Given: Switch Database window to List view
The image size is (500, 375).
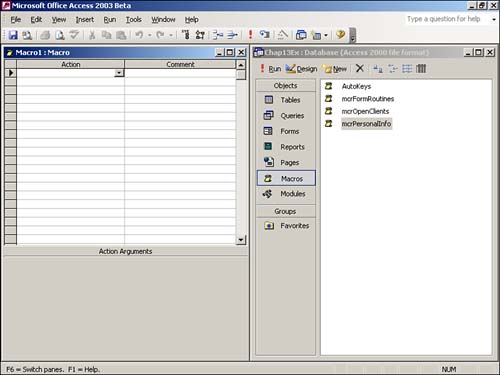Looking at the screenshot, I should coord(407,69).
